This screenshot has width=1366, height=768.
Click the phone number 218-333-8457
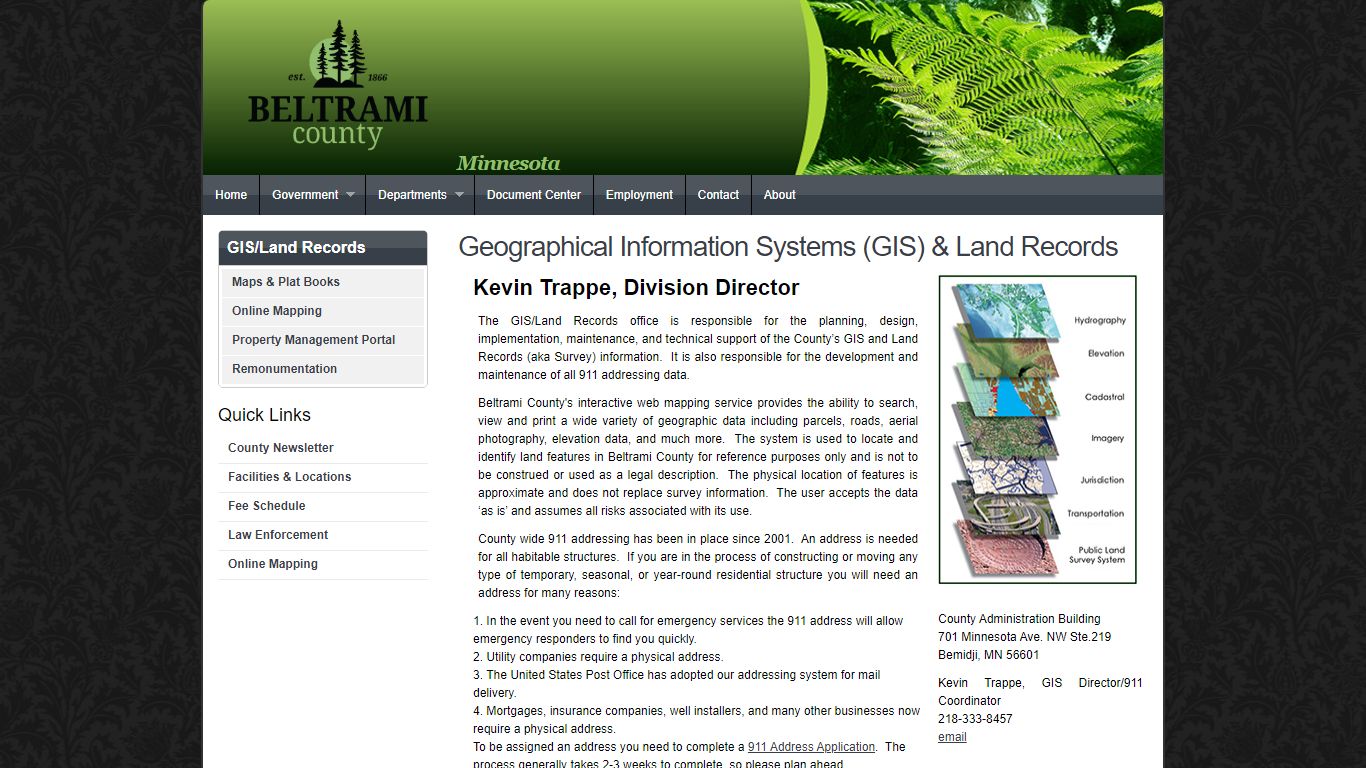click(975, 719)
